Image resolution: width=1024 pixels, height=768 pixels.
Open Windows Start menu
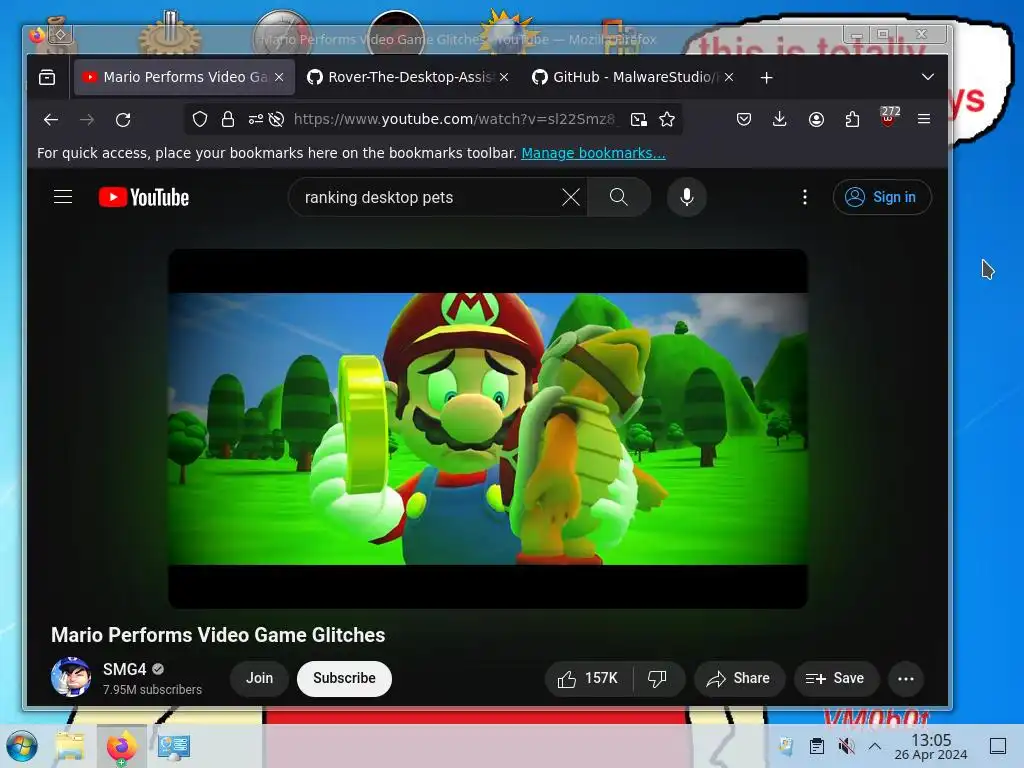22,746
